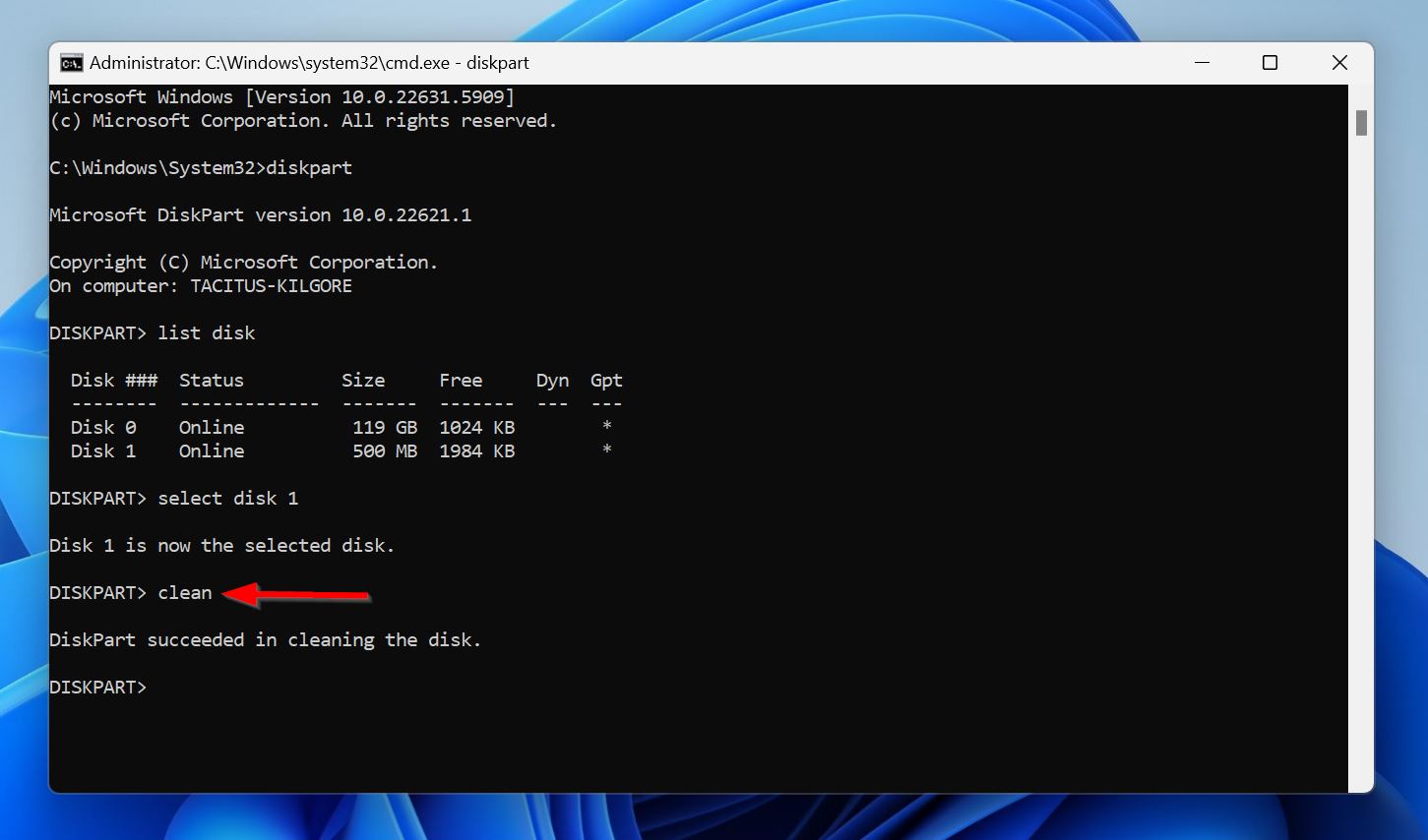Click the Status column header
1428x840 pixels.
tap(211, 380)
